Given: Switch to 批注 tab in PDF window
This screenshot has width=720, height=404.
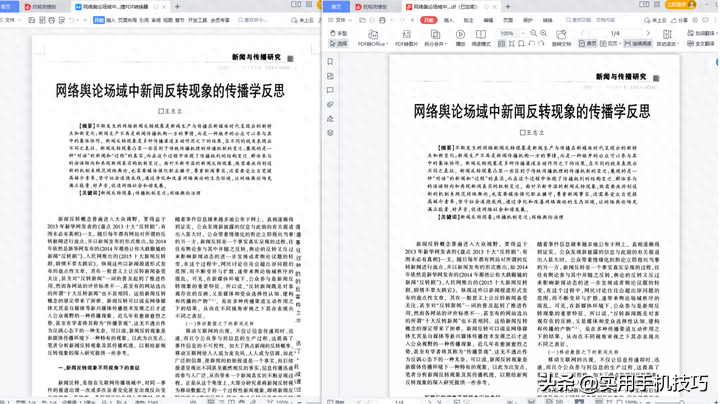Looking at the screenshot, I should 468,20.
